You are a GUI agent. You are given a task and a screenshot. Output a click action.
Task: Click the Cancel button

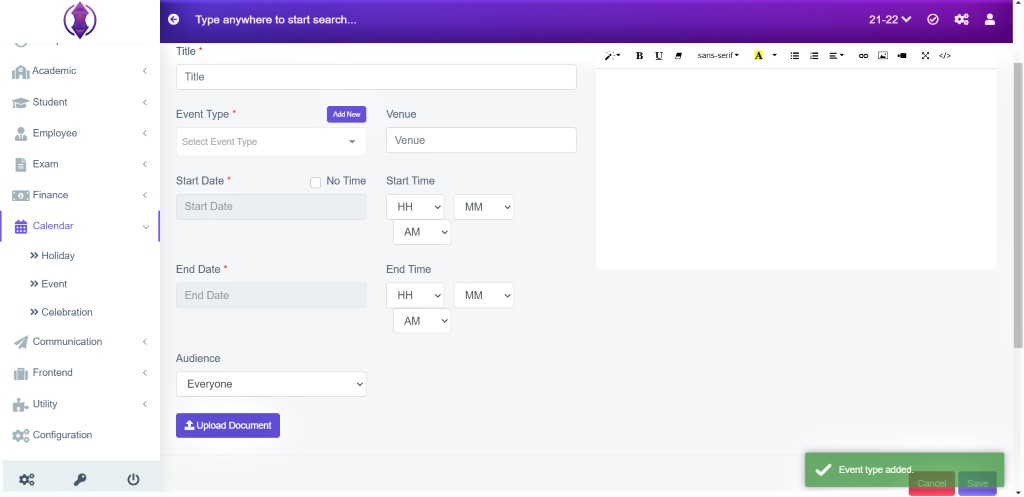tap(932, 483)
